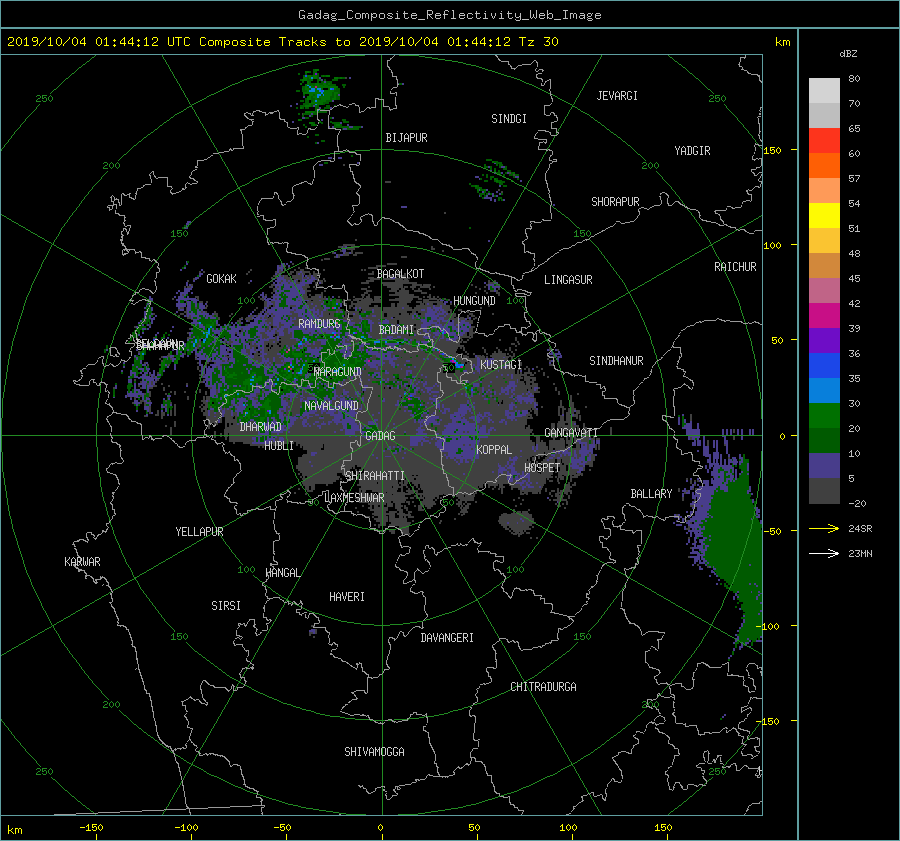Click the KOPPAL city label
Image resolution: width=900 pixels, height=841 pixels.
pos(494,450)
